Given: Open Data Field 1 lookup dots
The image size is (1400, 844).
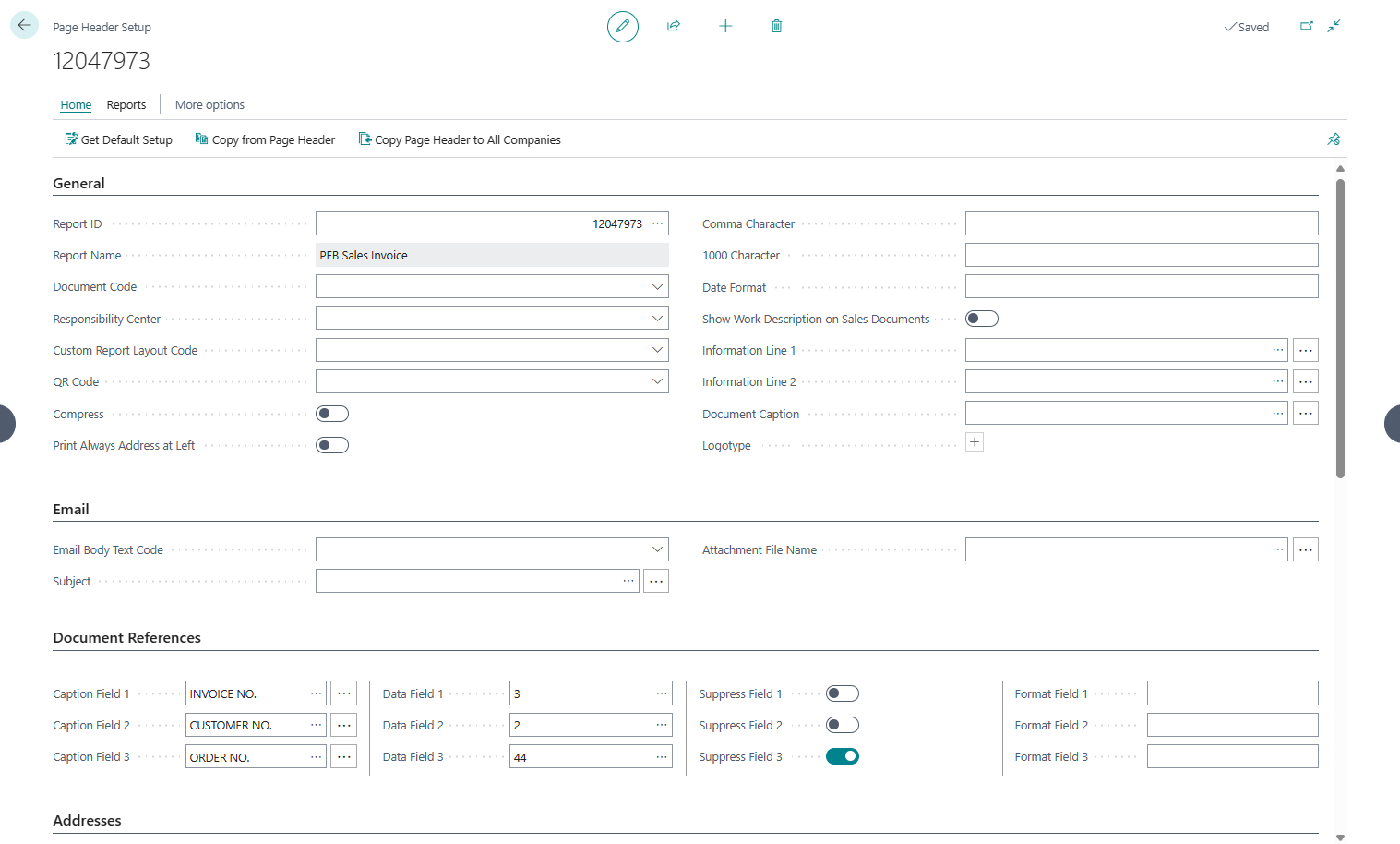Looking at the screenshot, I should [x=662, y=693].
